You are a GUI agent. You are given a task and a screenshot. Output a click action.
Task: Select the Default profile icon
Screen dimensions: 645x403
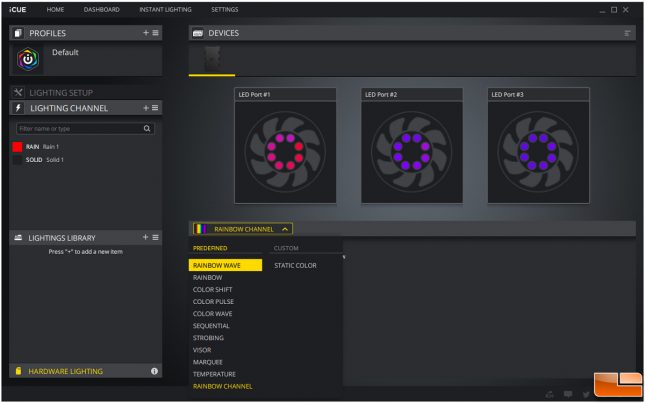pos(28,60)
